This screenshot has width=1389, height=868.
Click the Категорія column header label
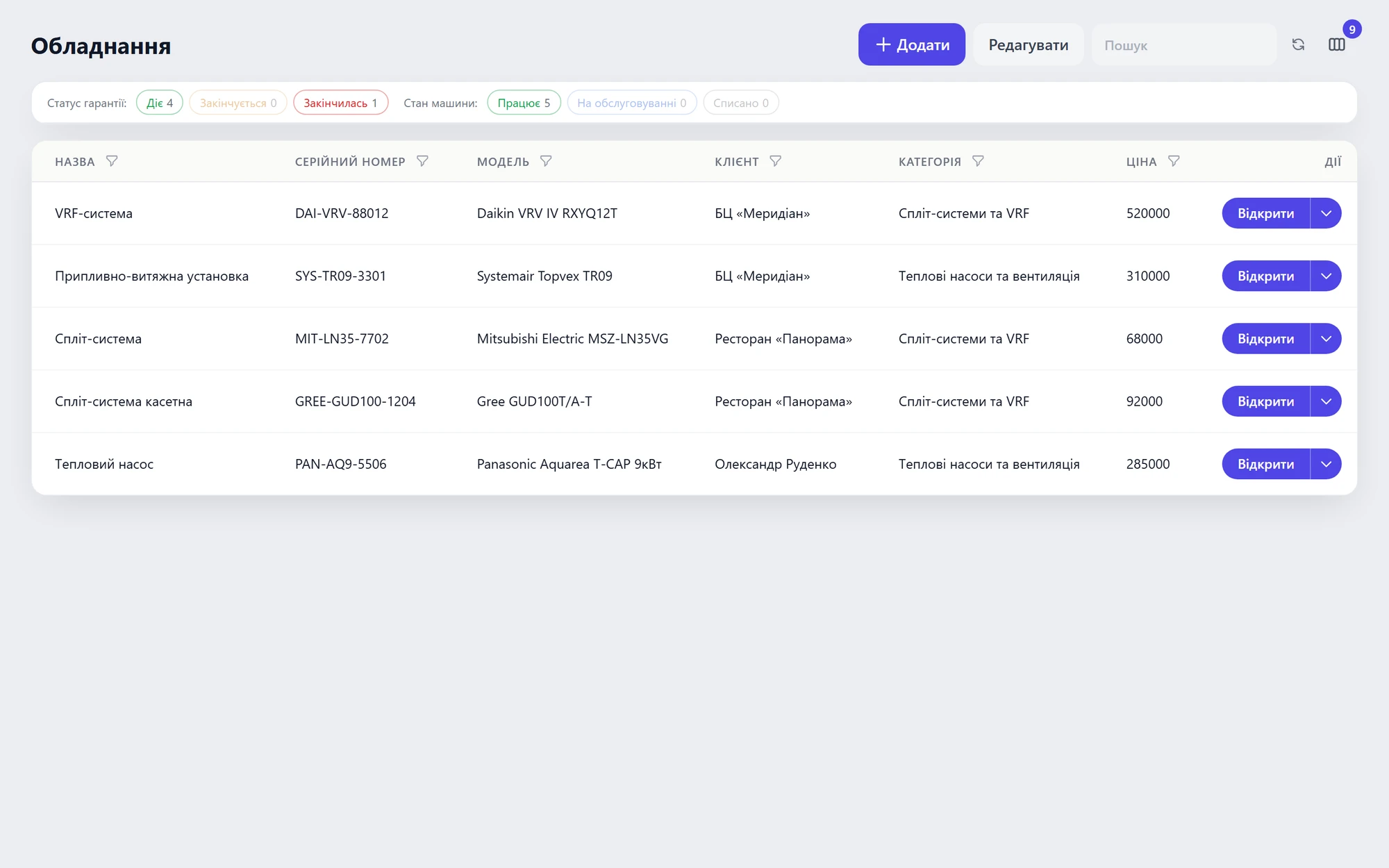(930, 162)
